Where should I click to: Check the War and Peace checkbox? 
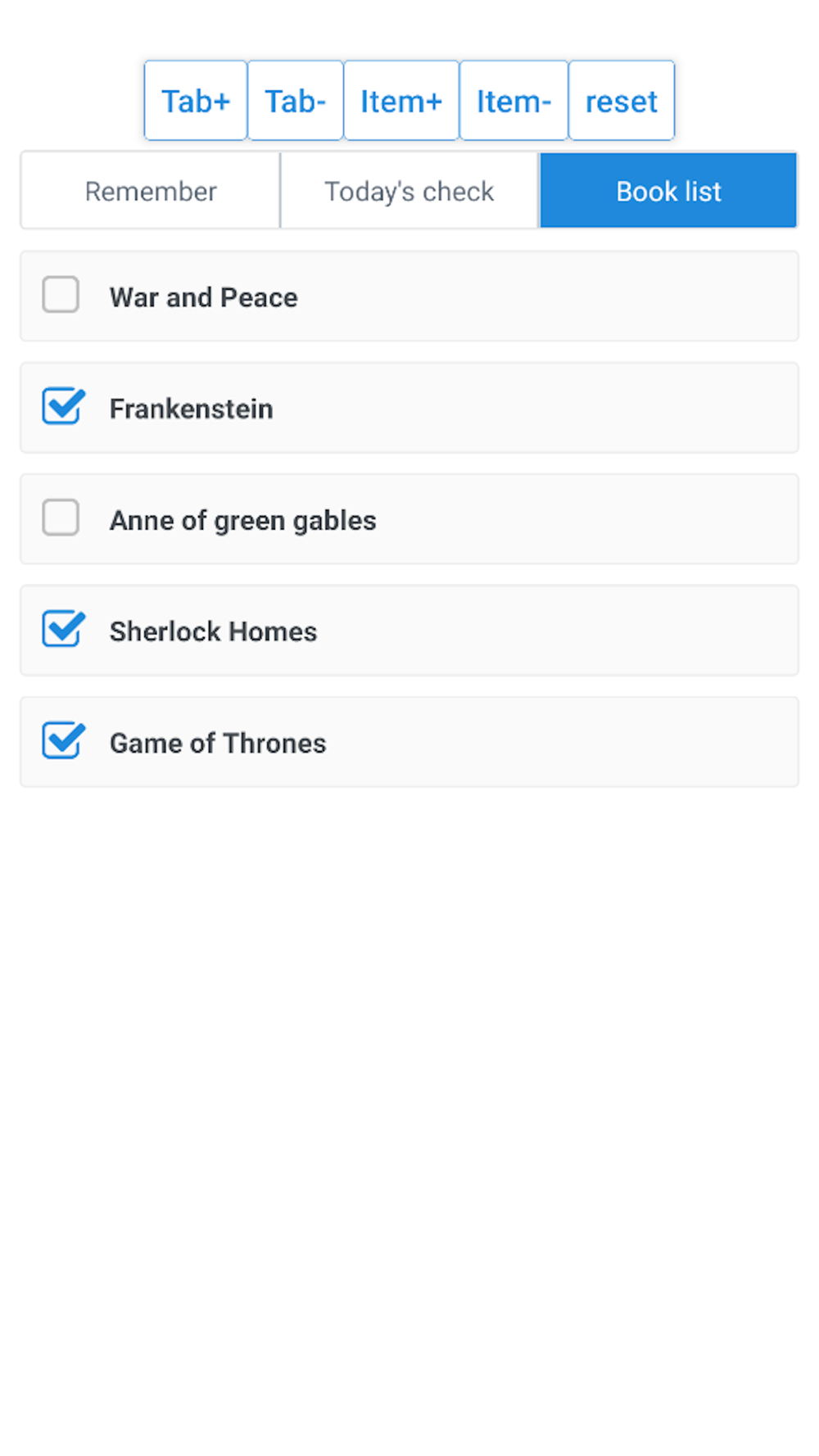[61, 295]
